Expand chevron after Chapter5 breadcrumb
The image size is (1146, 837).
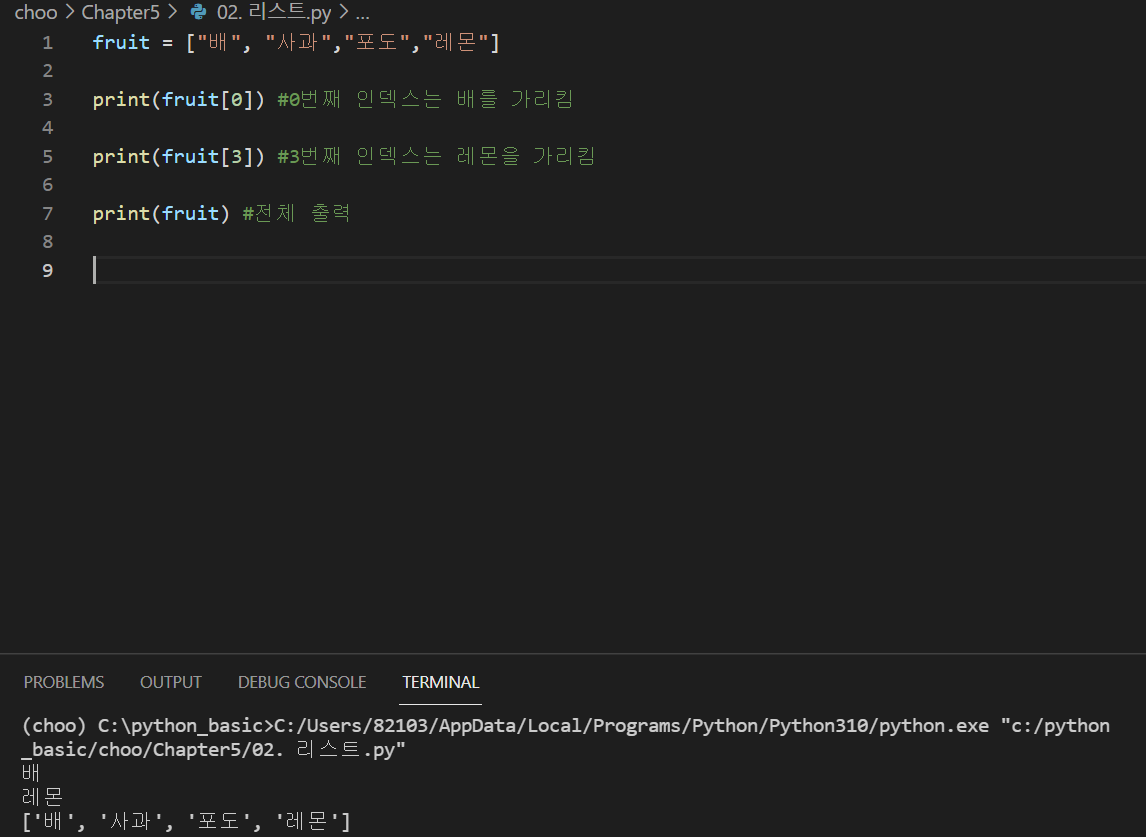172,12
